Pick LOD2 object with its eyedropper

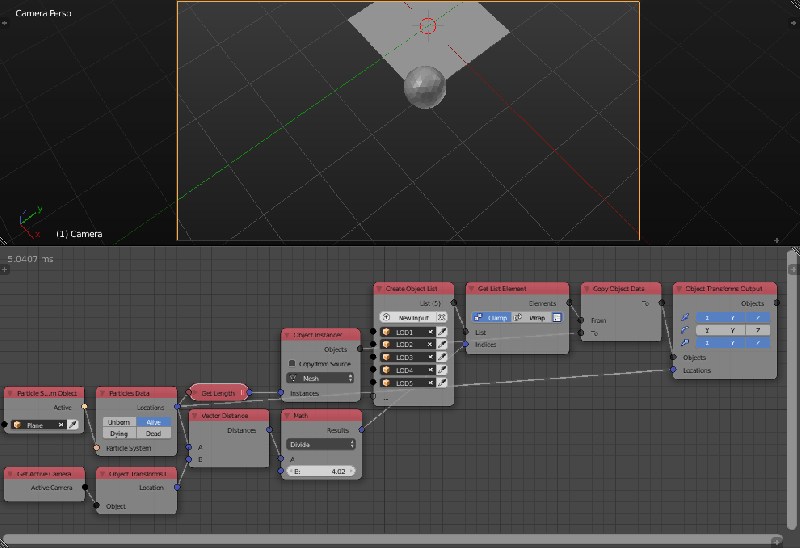pos(442,344)
